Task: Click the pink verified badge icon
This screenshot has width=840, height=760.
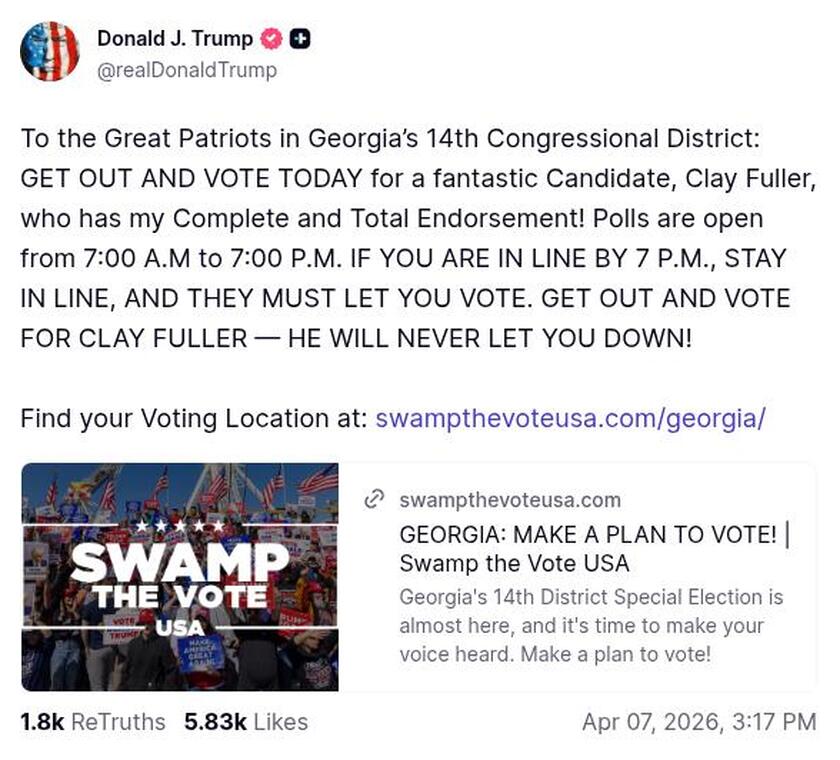Action: tap(270, 39)
